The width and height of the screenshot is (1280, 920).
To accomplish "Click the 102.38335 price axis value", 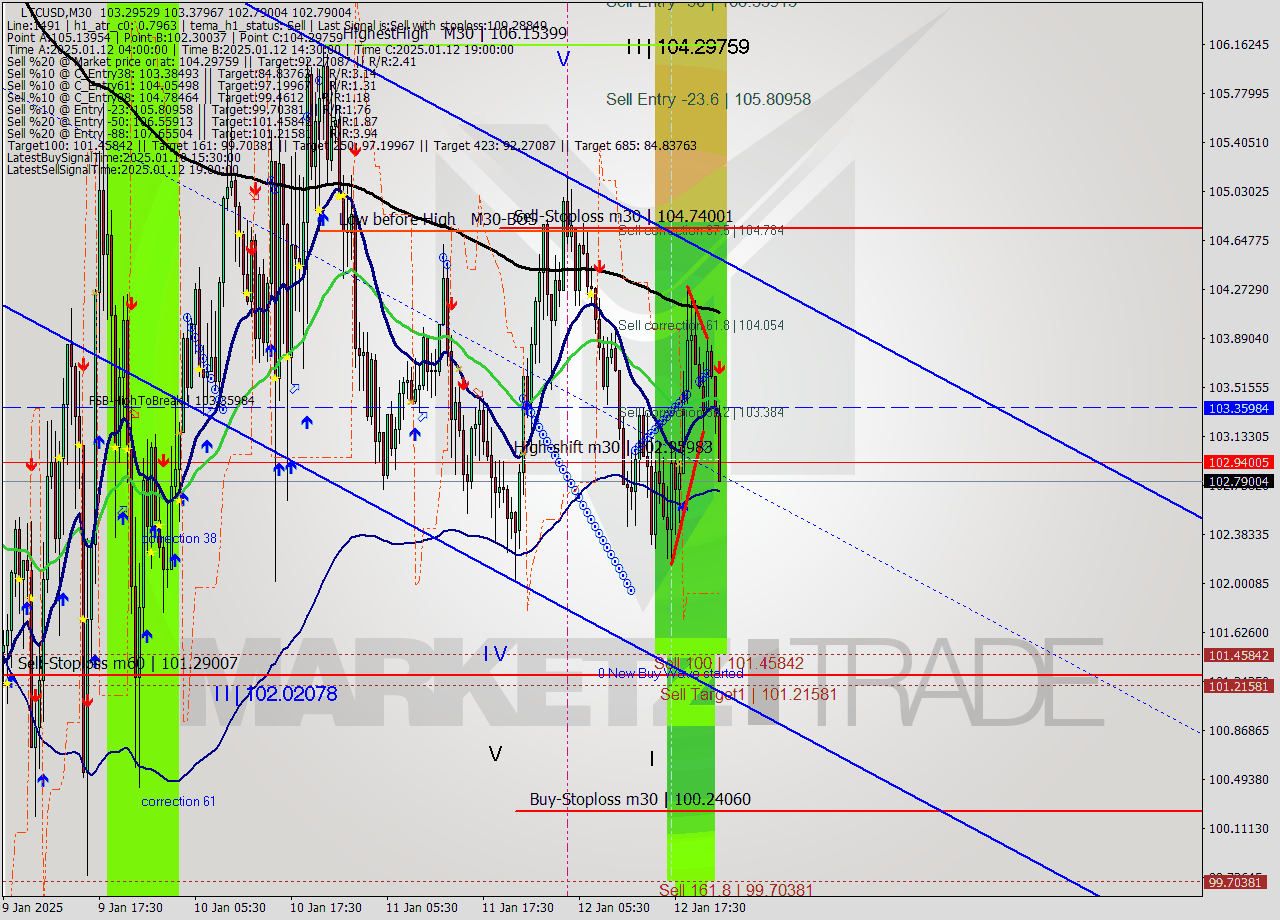I will tap(1238, 535).
